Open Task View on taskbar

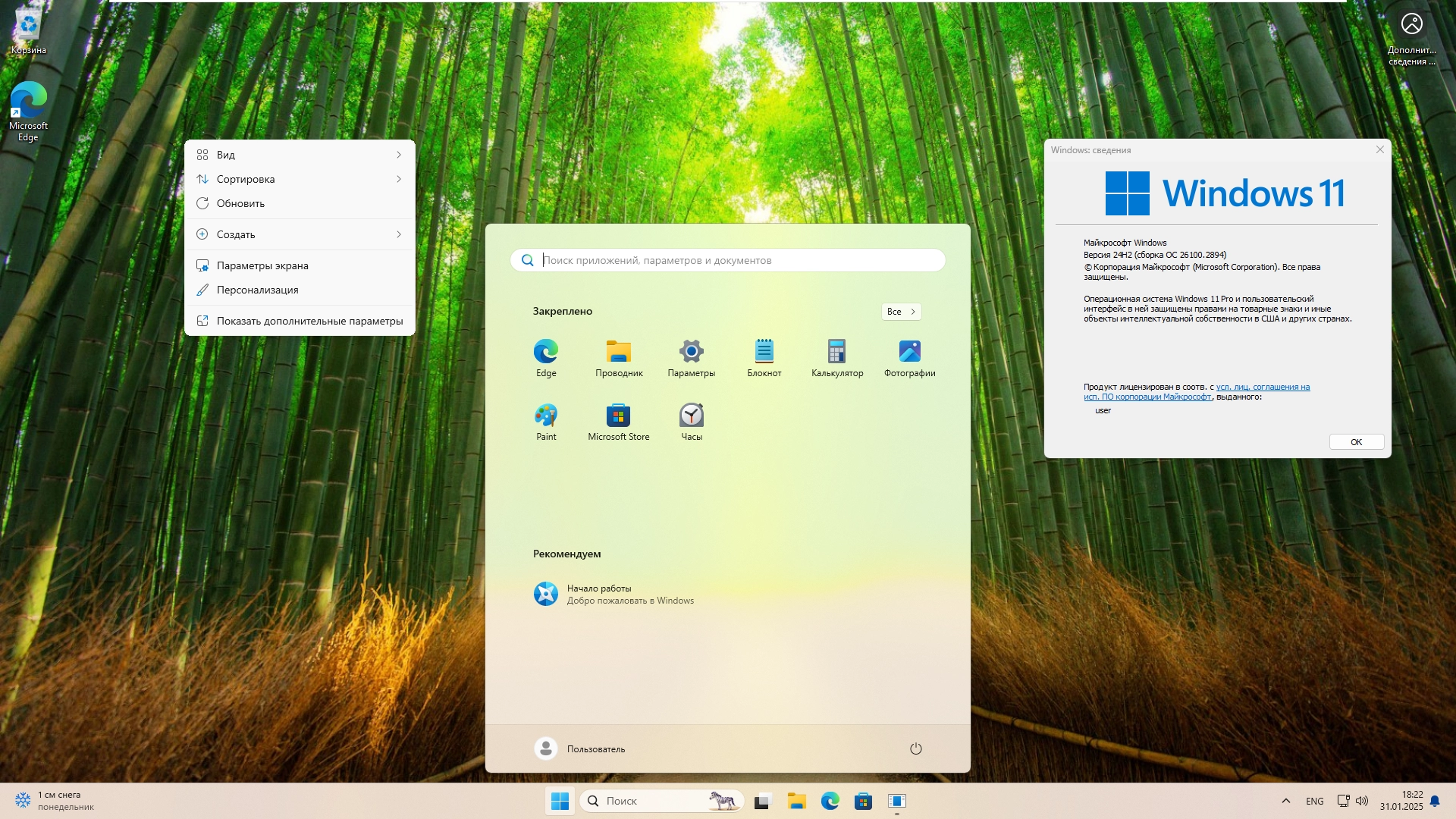point(762,801)
